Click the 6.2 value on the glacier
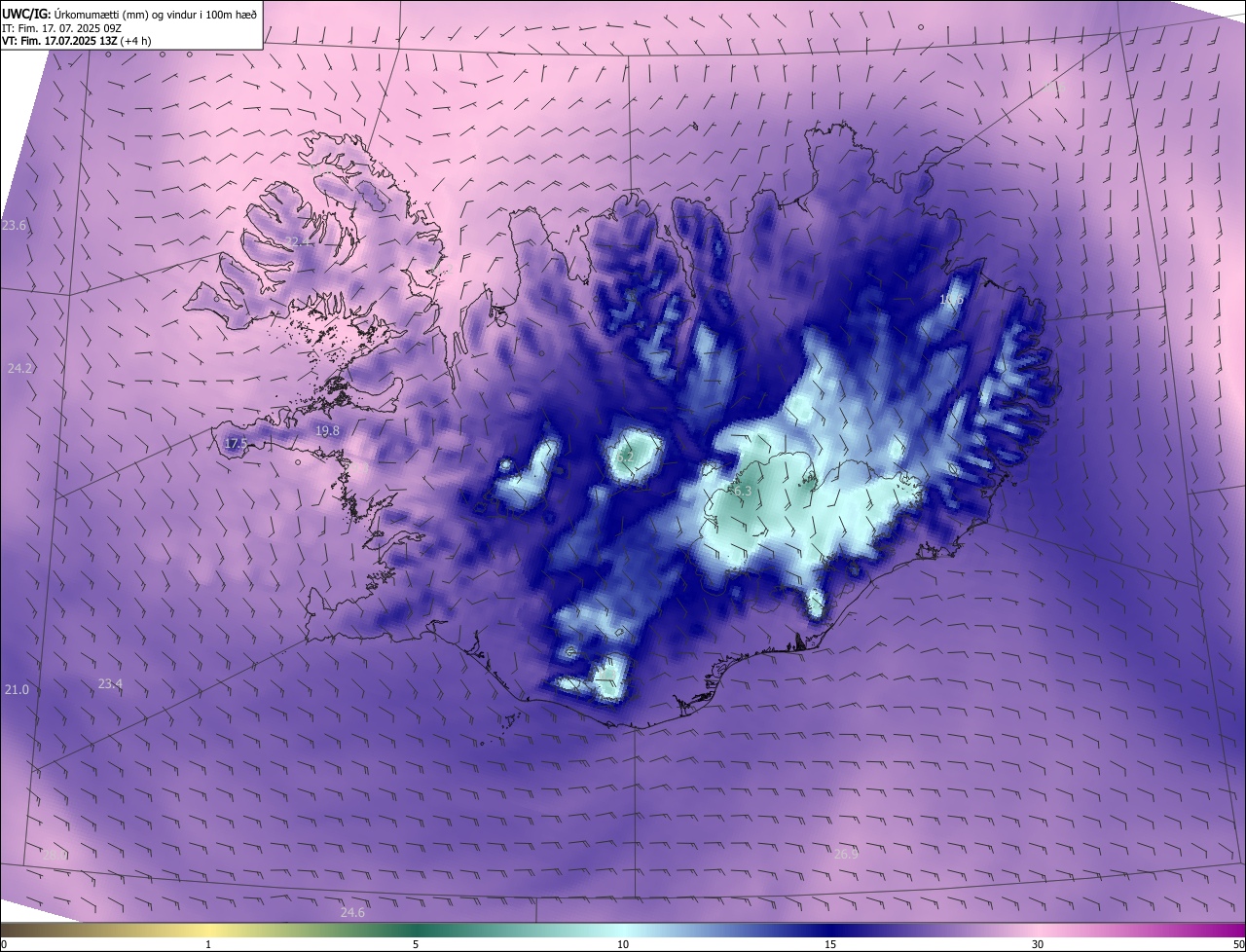 coord(625,456)
